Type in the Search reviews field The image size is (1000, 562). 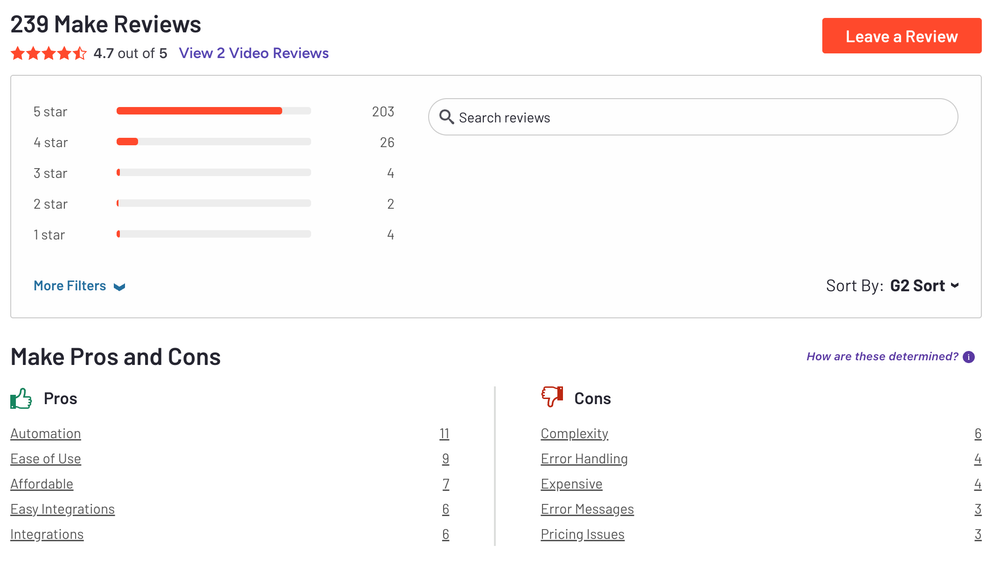[700, 118]
